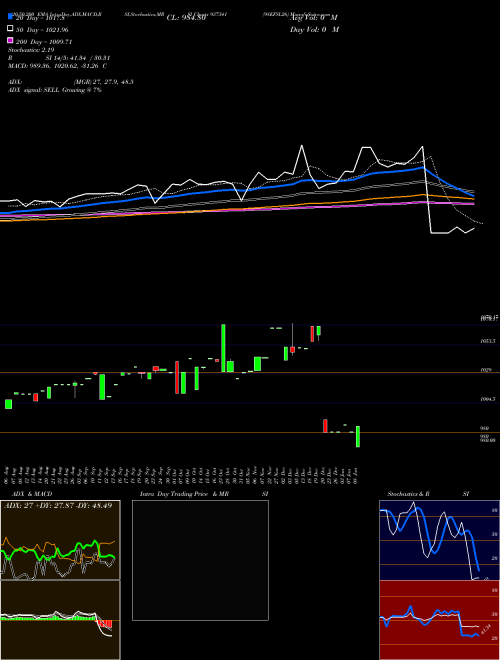Click the 'Stochastics: 2.19' readout
This screenshot has height=660, width=500.
31,50
